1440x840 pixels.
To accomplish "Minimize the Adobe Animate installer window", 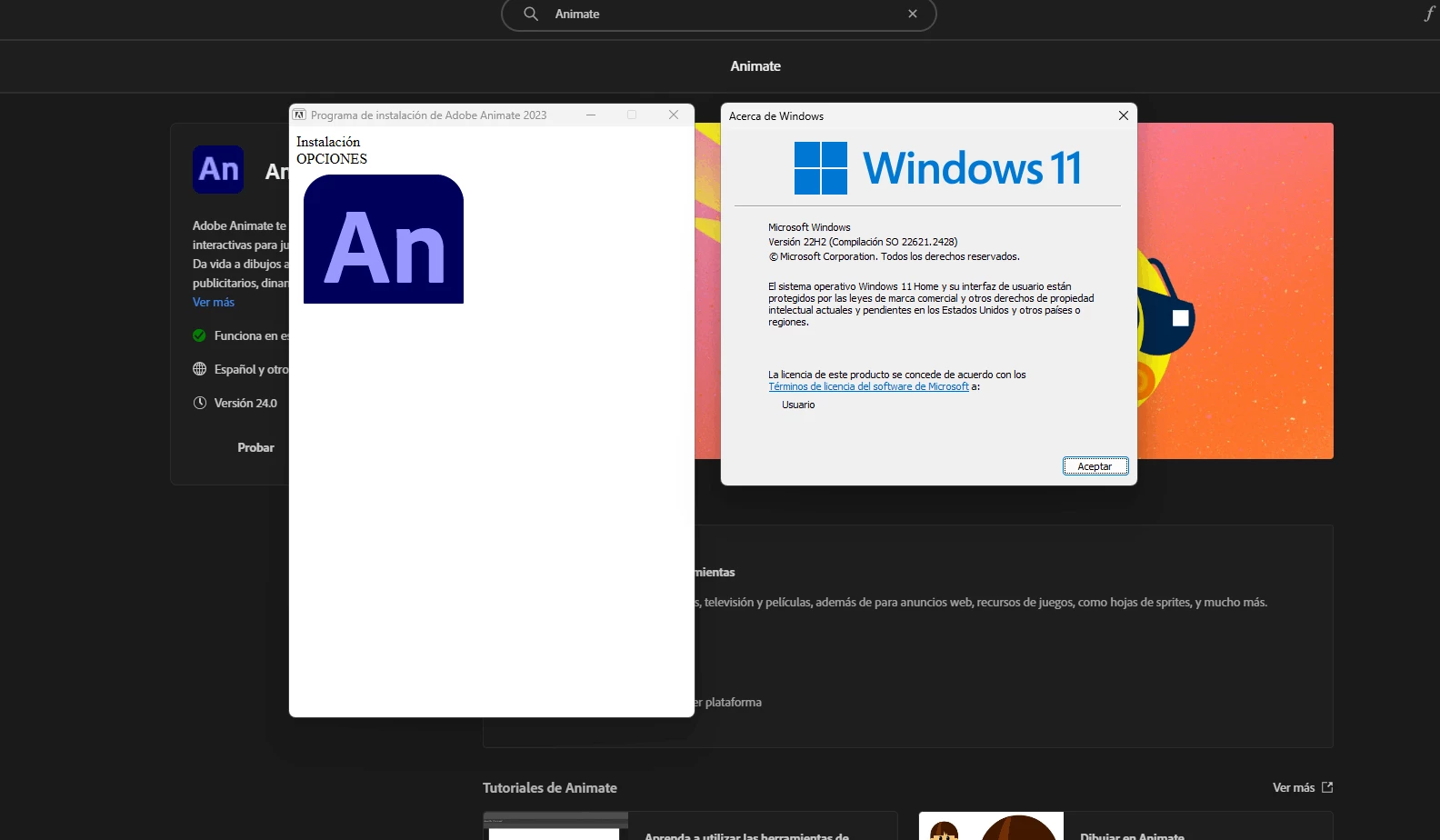I will tap(591, 115).
